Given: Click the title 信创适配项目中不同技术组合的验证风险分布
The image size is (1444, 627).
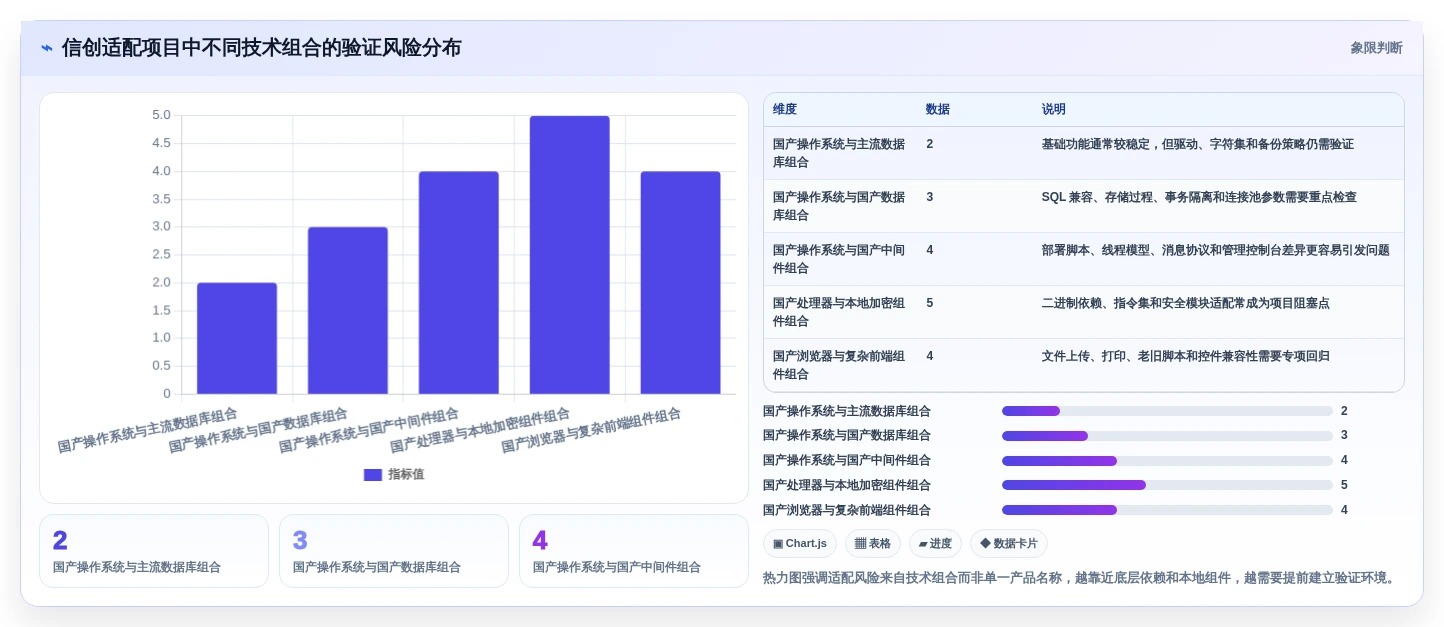Looking at the screenshot, I should point(262,48).
